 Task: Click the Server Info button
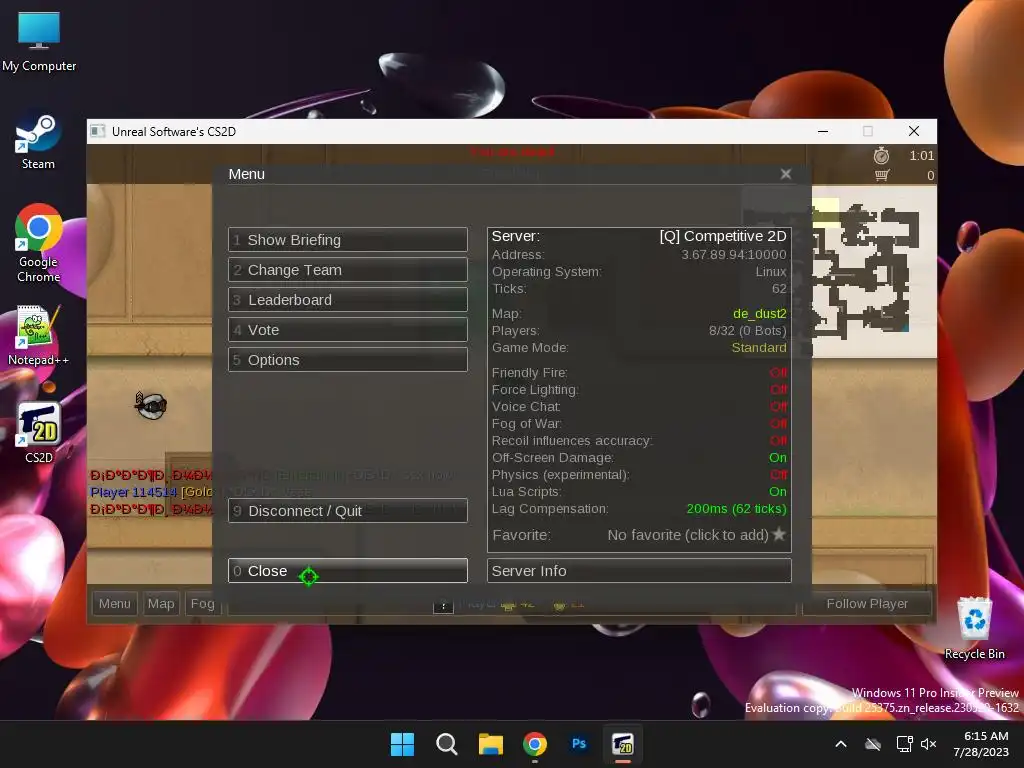pos(639,571)
